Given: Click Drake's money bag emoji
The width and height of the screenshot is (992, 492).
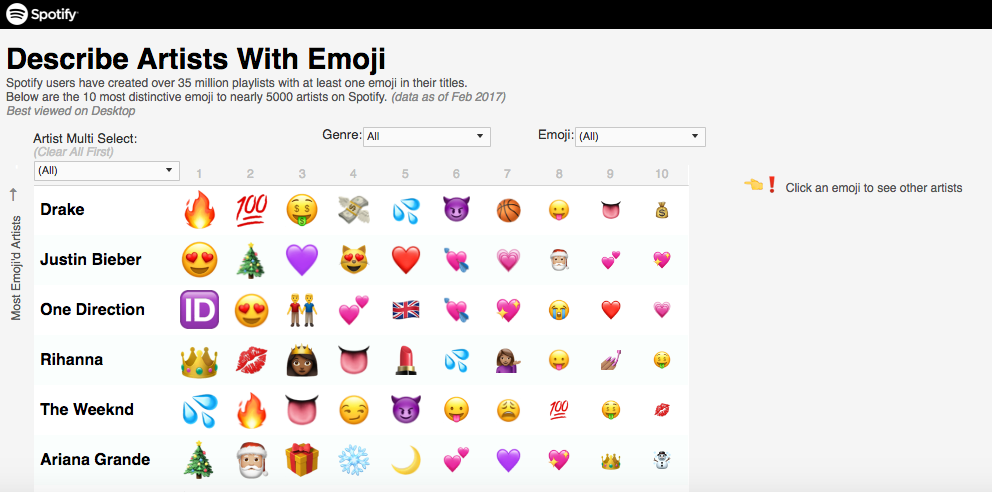Looking at the screenshot, I should tap(662, 211).
